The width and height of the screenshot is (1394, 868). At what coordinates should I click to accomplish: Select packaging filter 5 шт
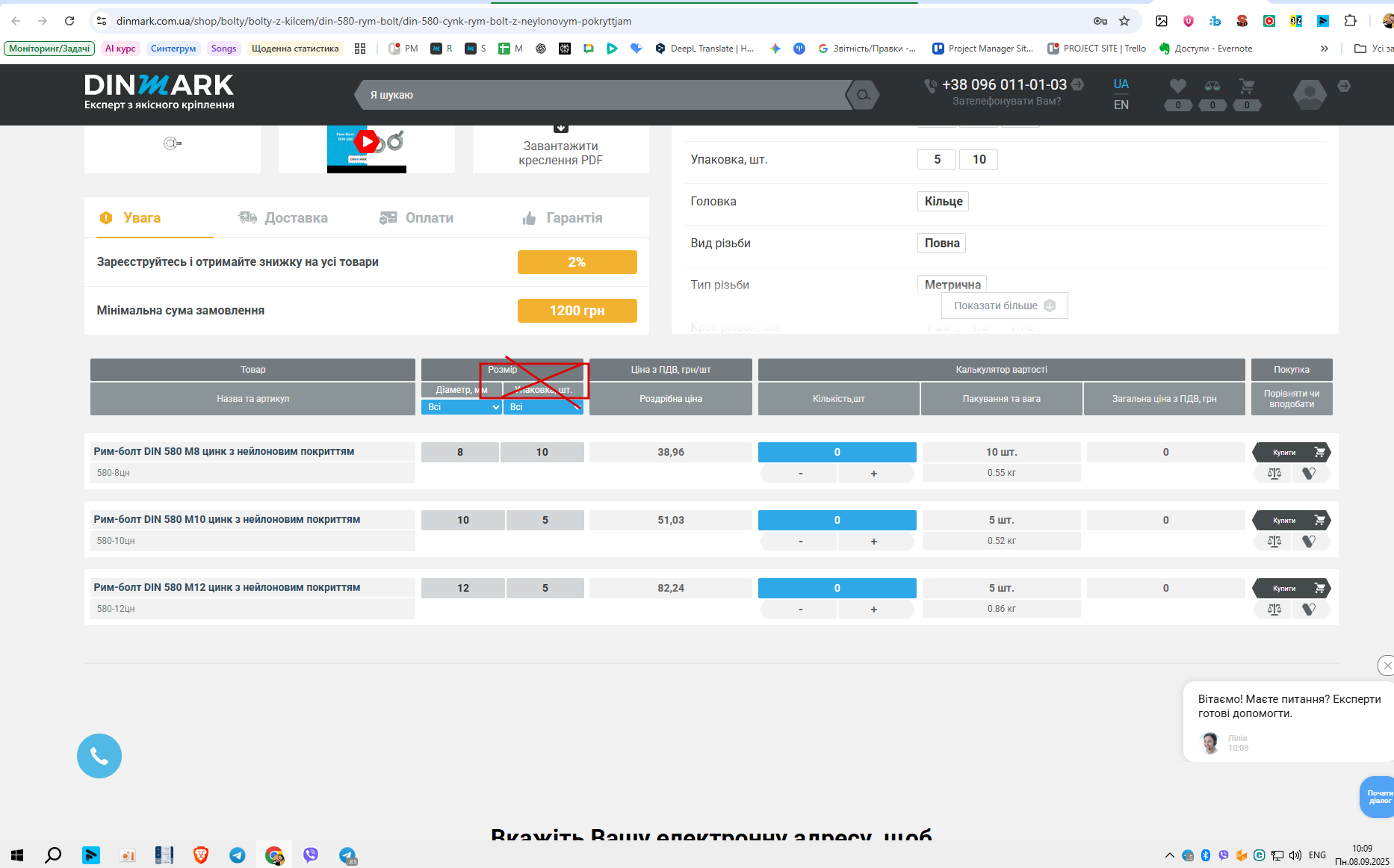pos(937,159)
